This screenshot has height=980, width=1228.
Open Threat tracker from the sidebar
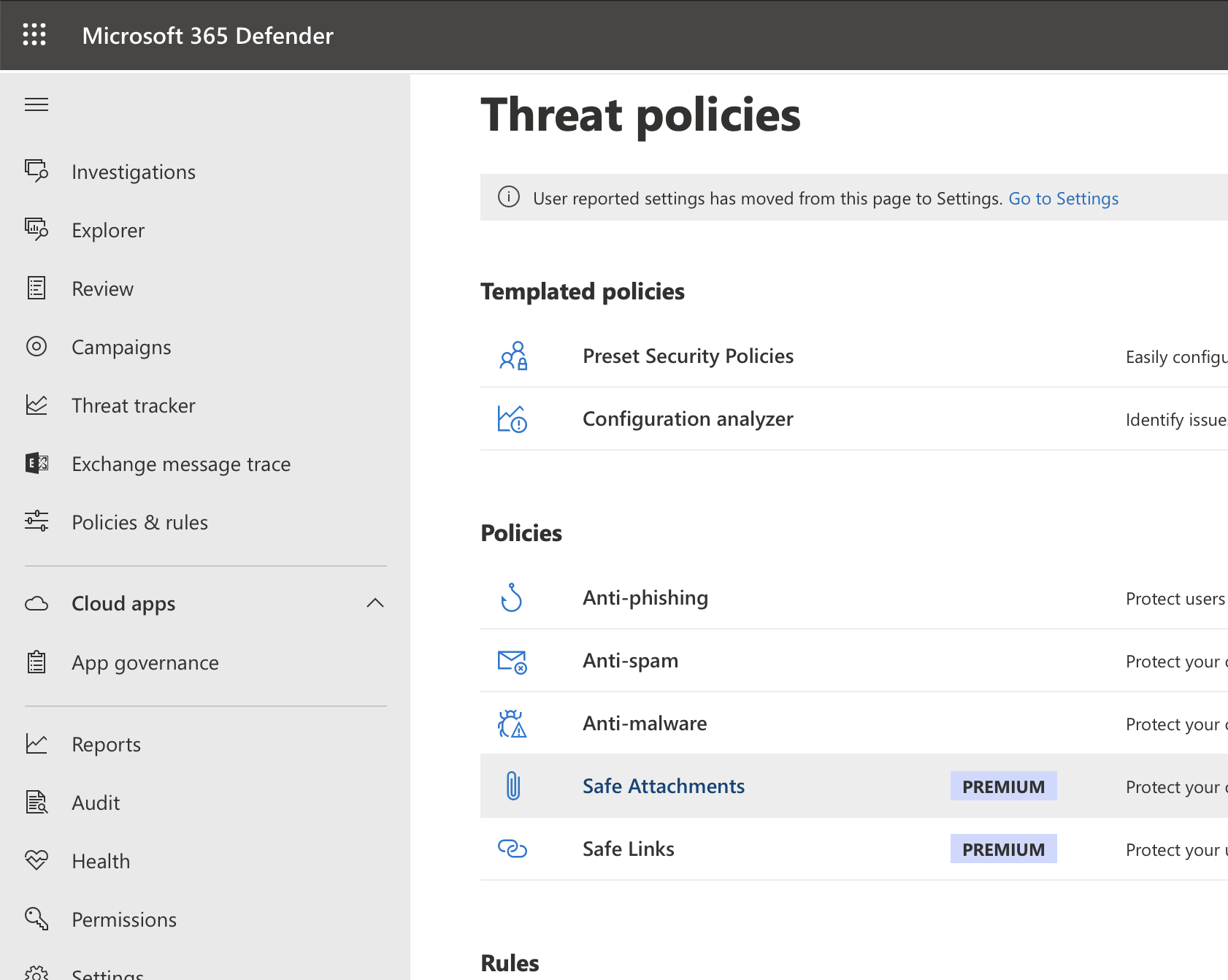(134, 406)
